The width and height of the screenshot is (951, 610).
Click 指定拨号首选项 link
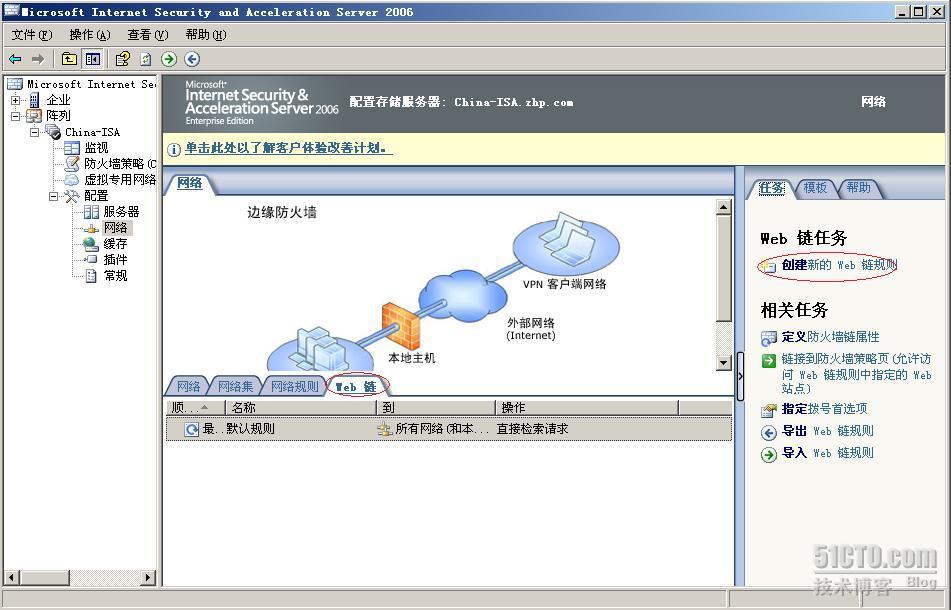pyautogui.click(x=824, y=409)
